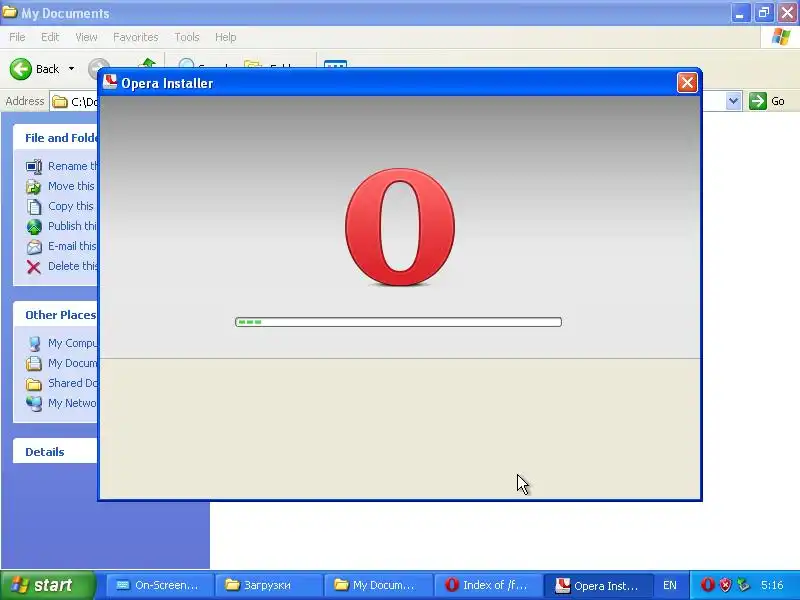Expand the Address bar dropdown arrow
The height and width of the screenshot is (600, 800).
click(x=733, y=101)
